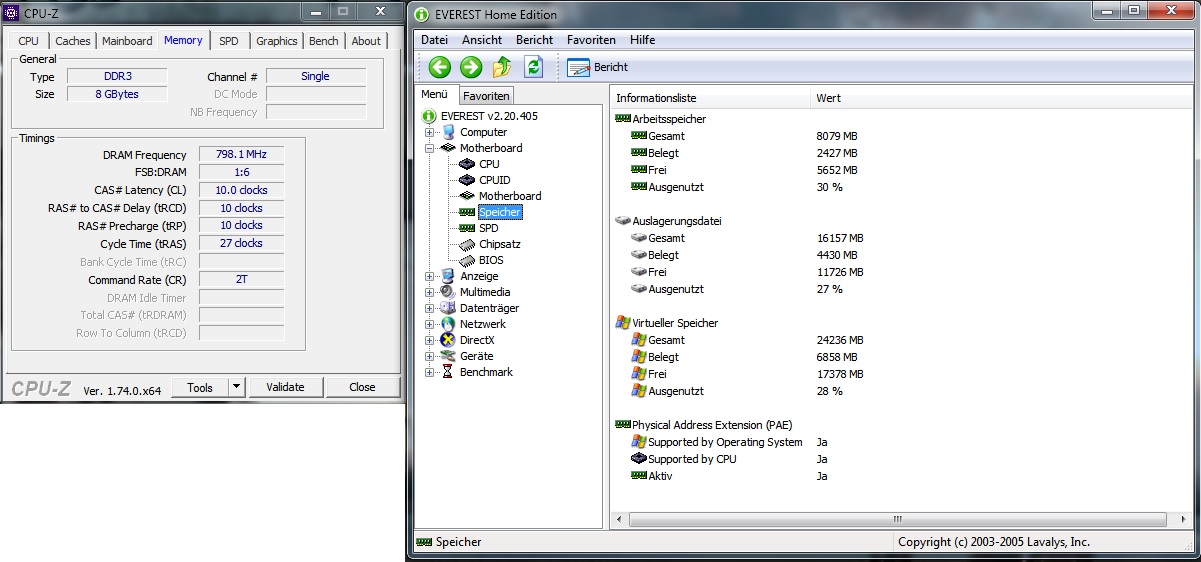Click the Geräte devices icon

(448, 356)
